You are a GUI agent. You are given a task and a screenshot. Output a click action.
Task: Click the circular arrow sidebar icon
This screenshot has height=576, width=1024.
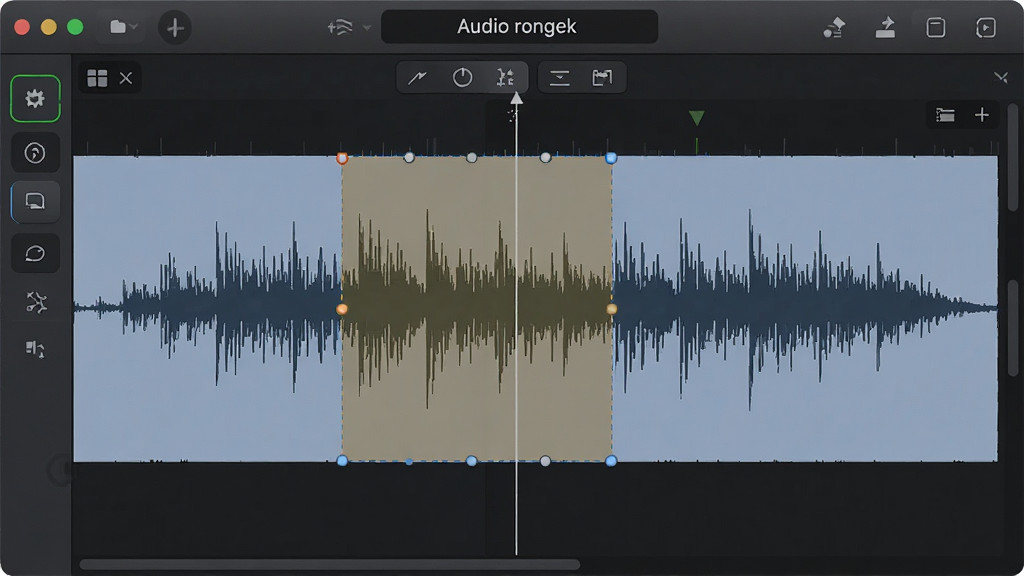pos(35,153)
